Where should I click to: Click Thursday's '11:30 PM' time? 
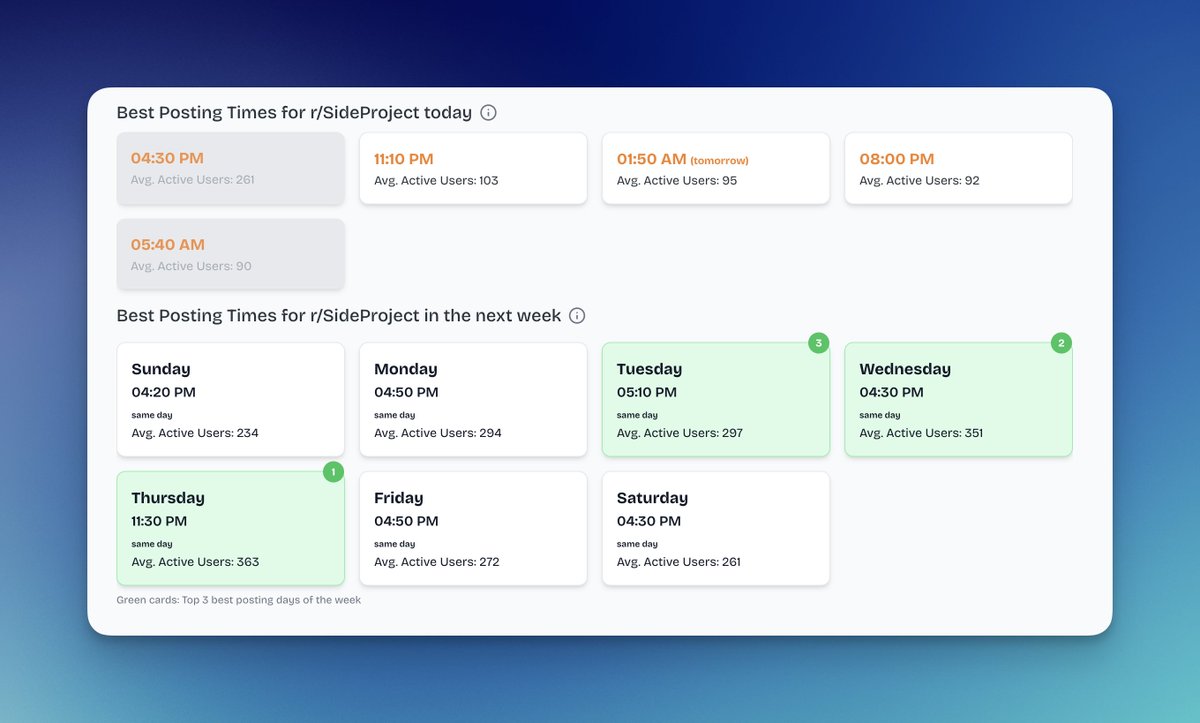pyautogui.click(x=159, y=521)
